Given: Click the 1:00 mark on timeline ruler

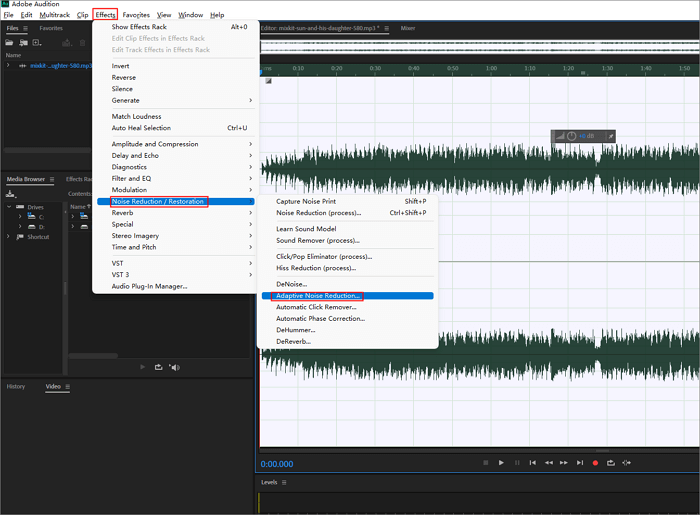Looking at the screenshot, I should click(x=491, y=68).
